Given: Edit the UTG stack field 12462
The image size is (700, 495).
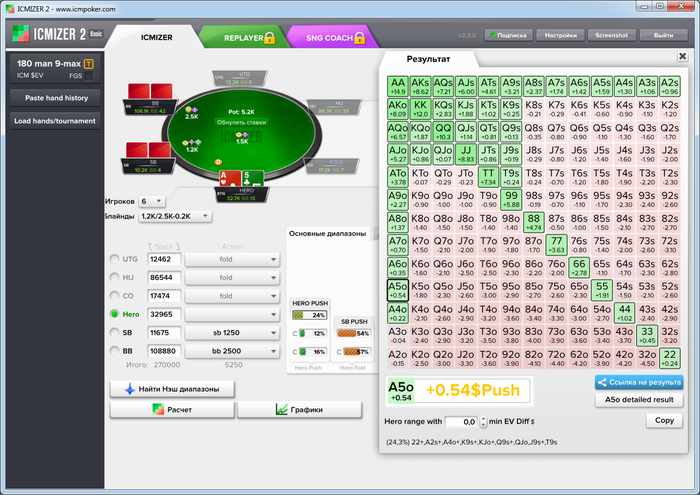Looking at the screenshot, I should tap(164, 259).
